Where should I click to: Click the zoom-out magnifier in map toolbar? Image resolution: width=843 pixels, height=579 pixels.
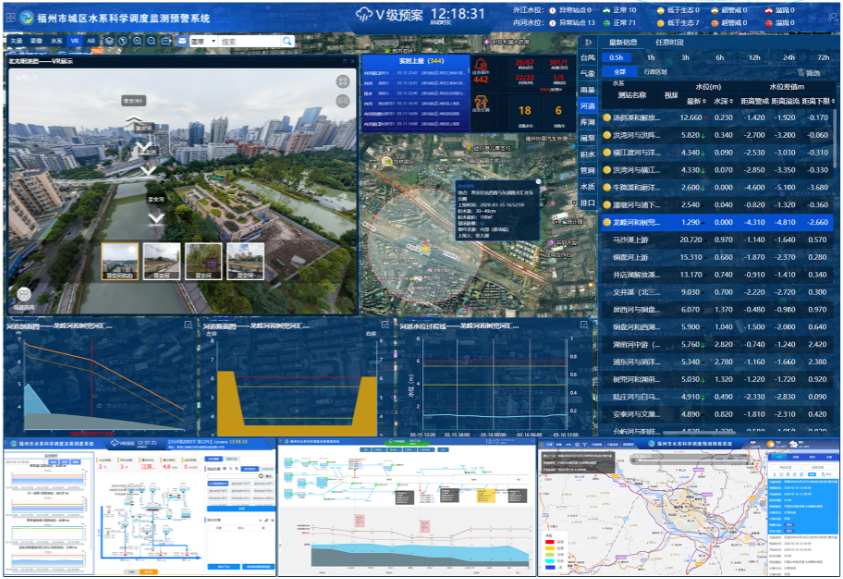pos(150,42)
